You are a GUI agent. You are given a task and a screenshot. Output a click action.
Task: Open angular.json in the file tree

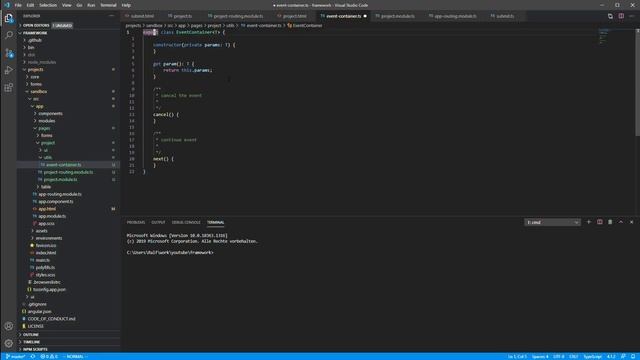tap(39, 311)
